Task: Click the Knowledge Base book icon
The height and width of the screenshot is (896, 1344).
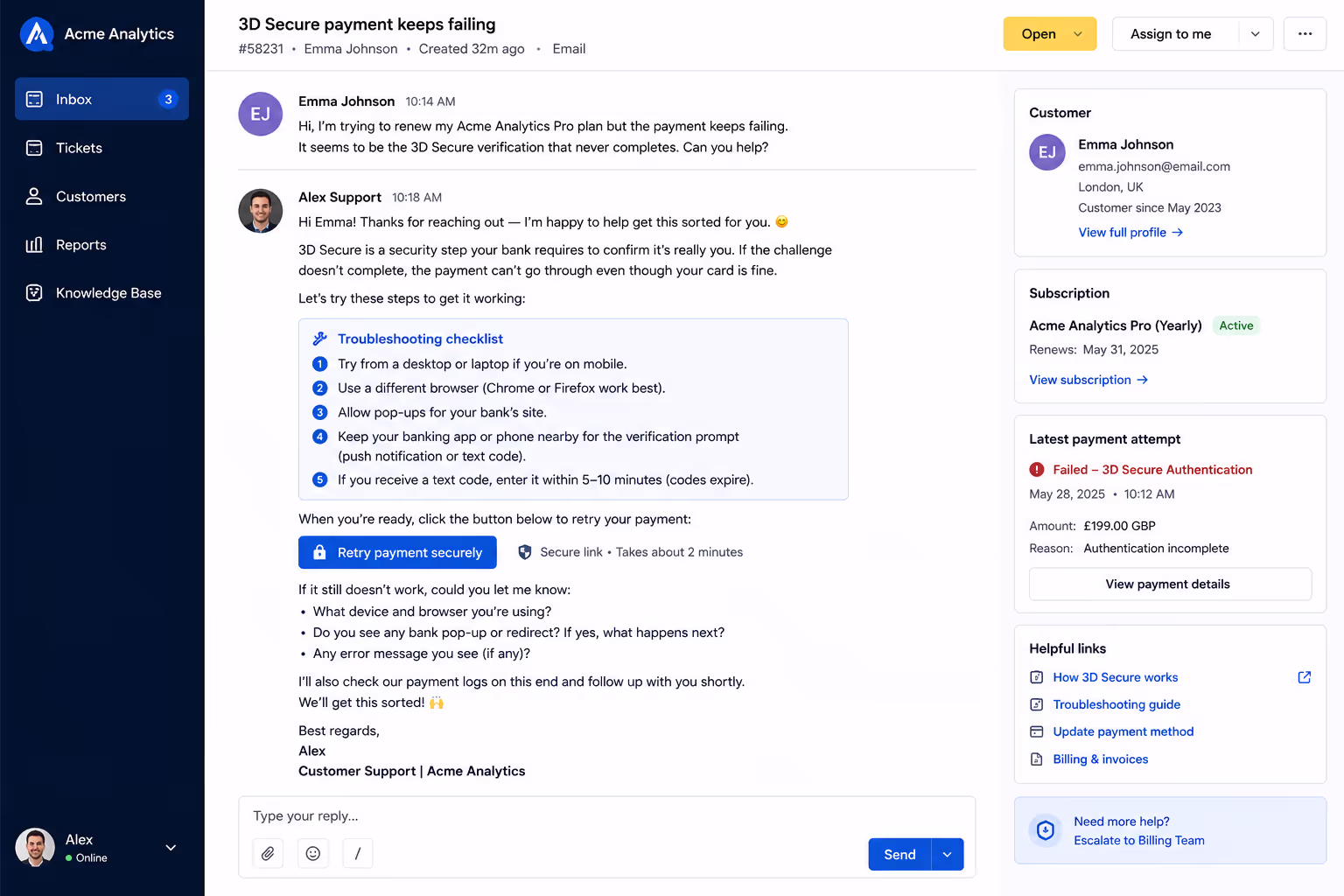Action: 34,293
